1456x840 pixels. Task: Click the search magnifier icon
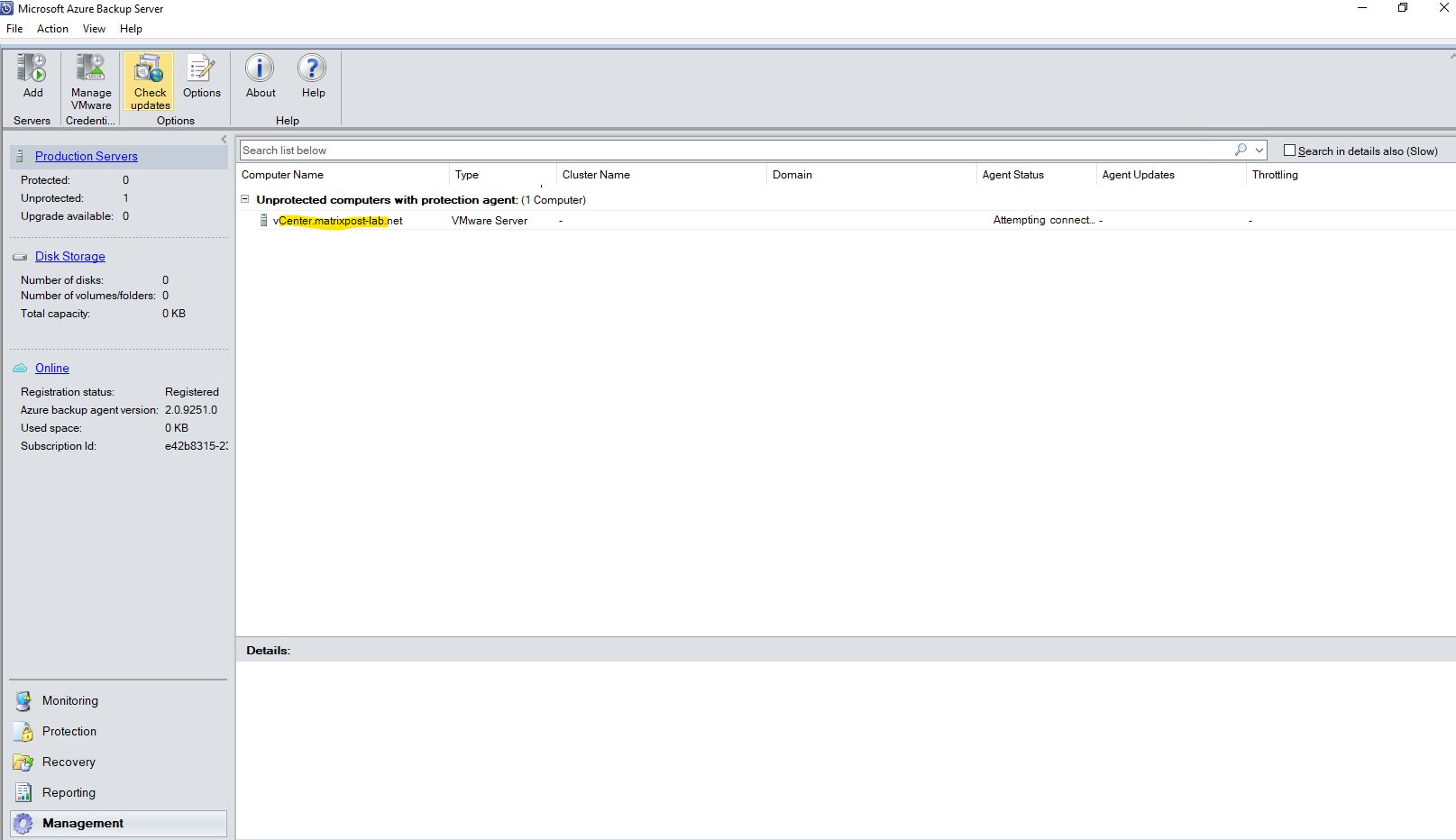[1241, 150]
